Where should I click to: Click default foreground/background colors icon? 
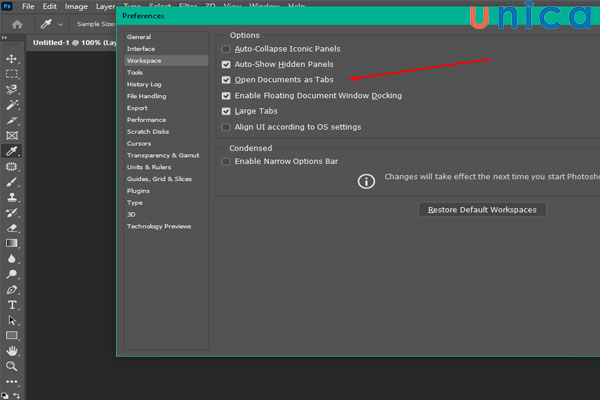coord(5,396)
